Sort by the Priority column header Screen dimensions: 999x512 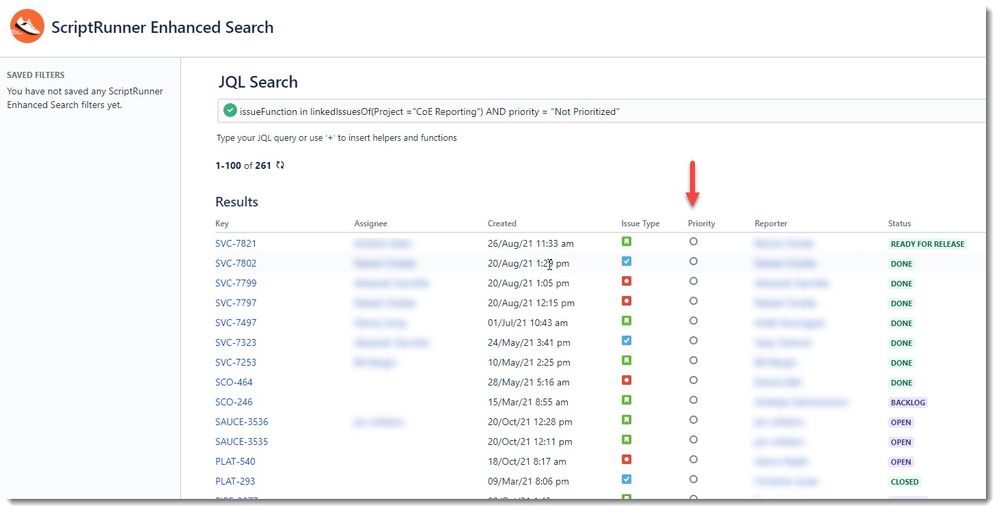[701, 224]
